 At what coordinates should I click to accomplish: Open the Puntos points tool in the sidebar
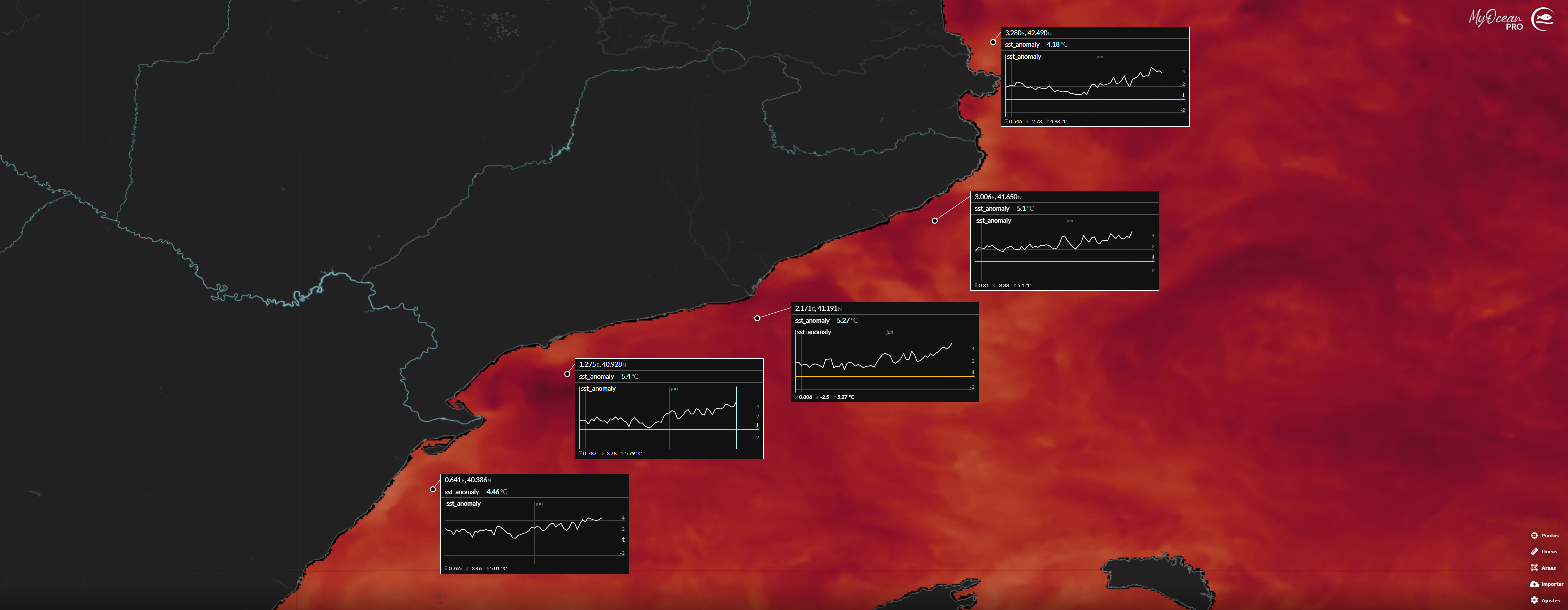tap(1546, 535)
